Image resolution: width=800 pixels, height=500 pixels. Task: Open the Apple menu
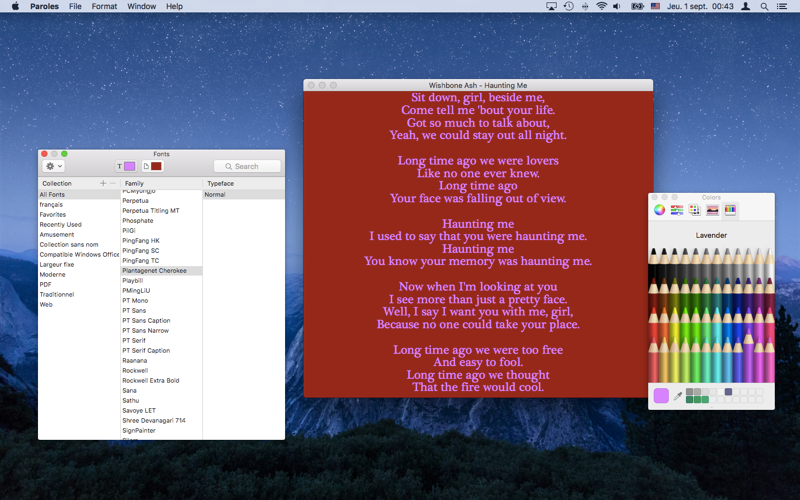(15, 6)
